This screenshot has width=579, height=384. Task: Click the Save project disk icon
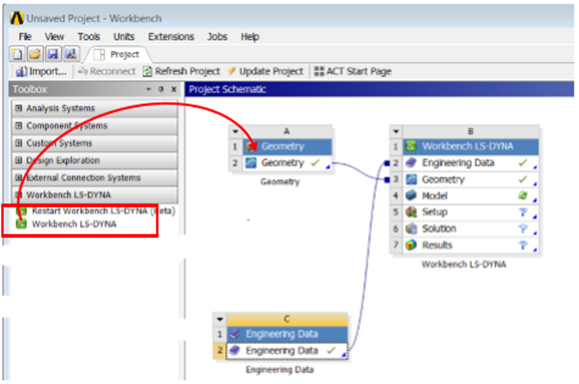point(53,54)
